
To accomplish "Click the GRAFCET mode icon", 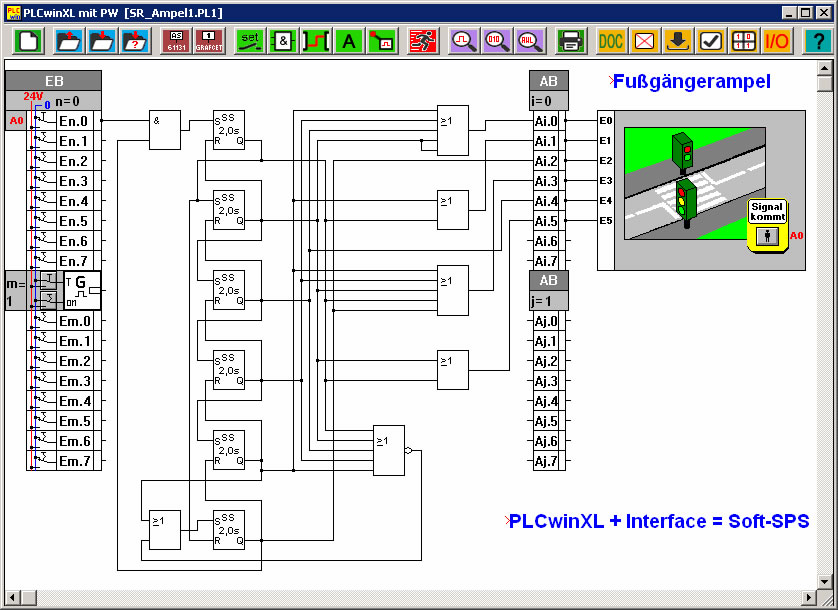I will click(210, 41).
